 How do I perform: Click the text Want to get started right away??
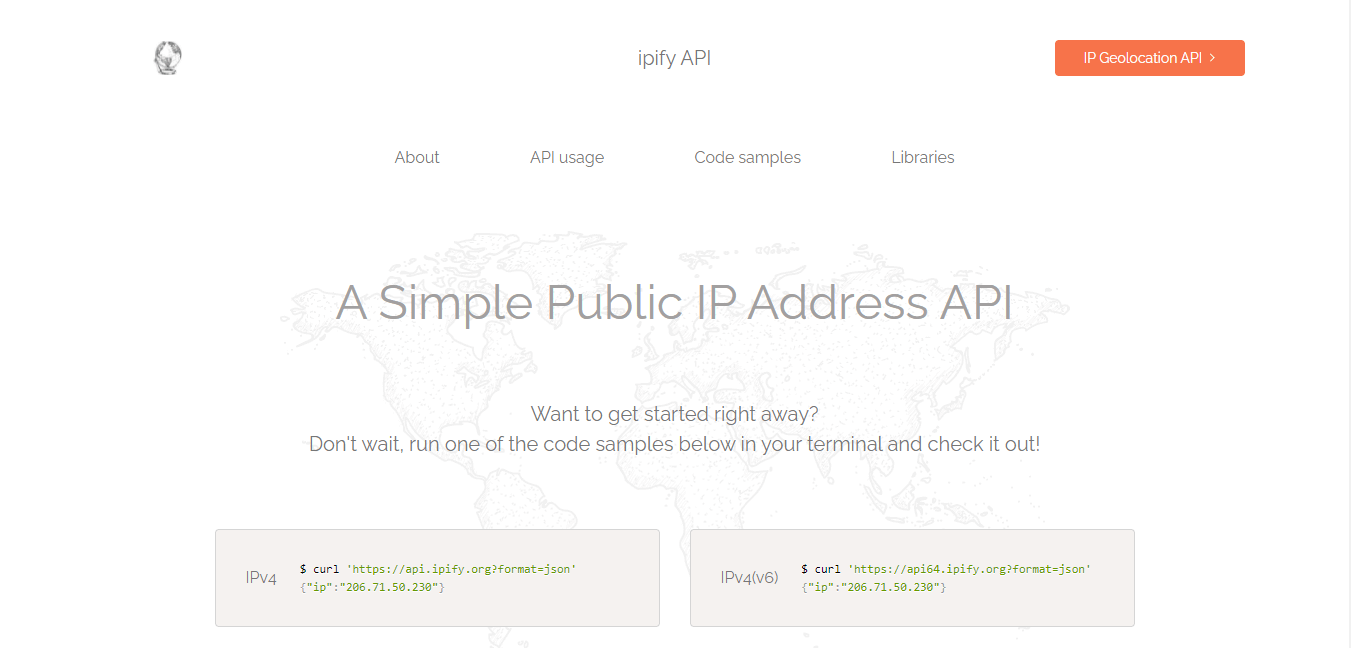[x=675, y=414]
